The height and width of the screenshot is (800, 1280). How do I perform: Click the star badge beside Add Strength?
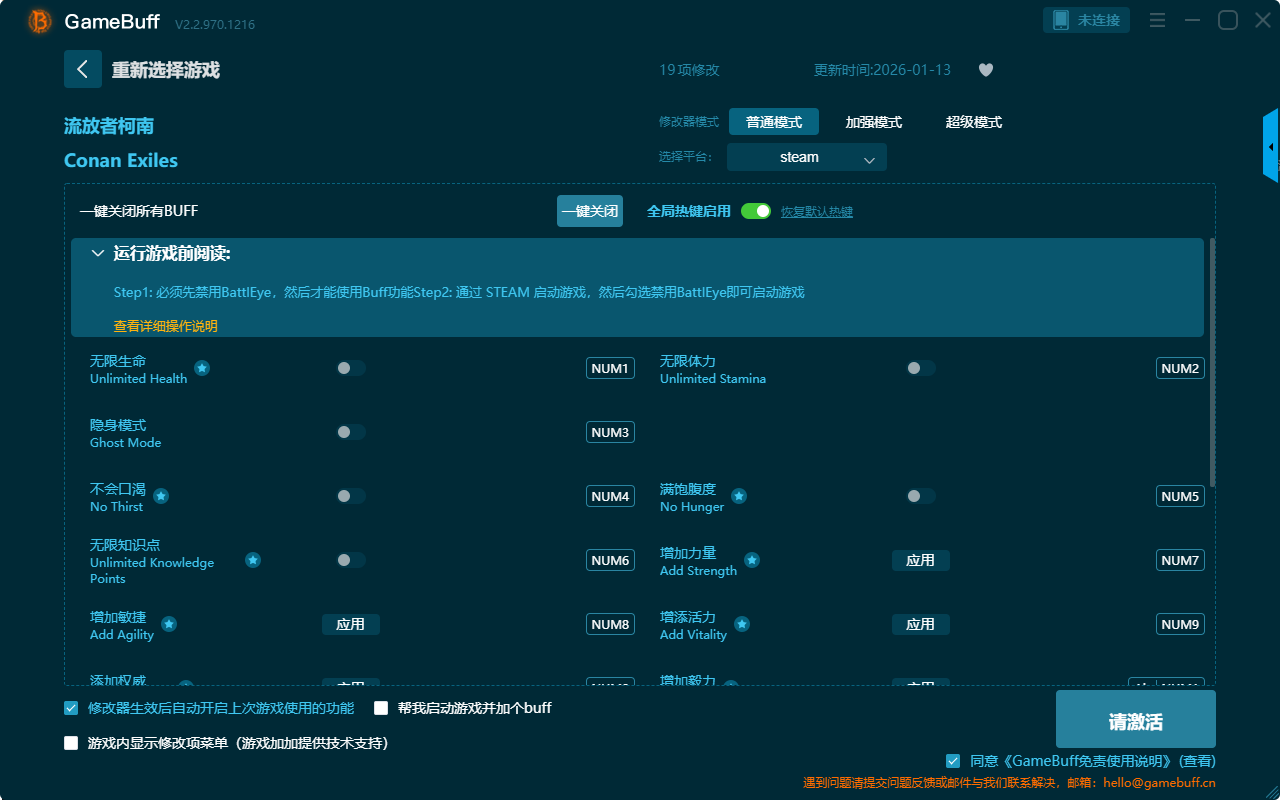[752, 560]
